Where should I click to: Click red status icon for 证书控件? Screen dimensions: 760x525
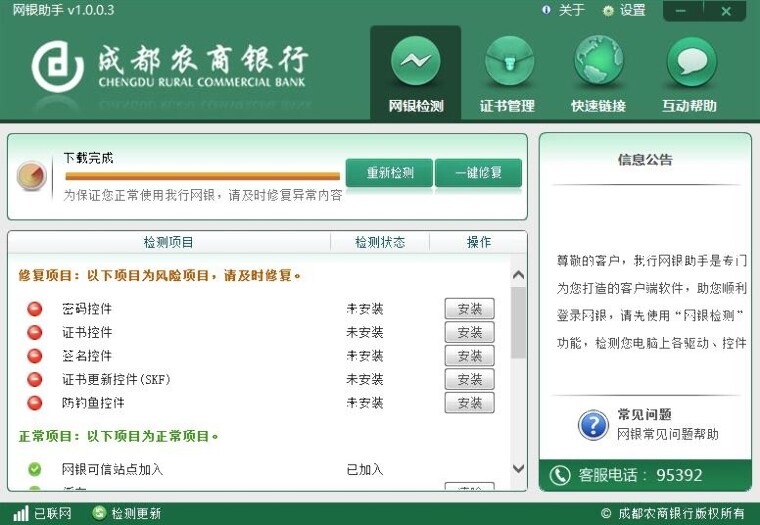point(34,332)
